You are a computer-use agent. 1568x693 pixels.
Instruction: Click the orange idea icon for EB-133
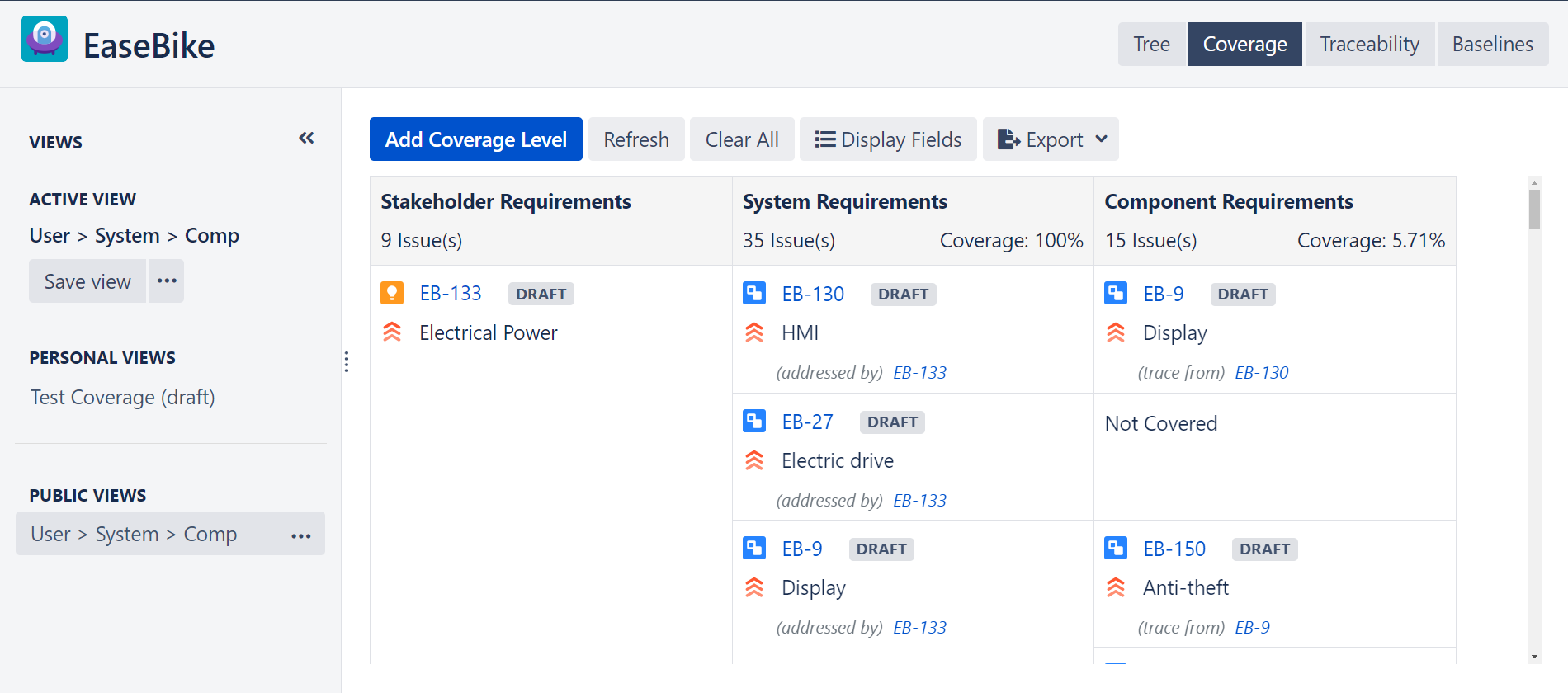tap(392, 293)
